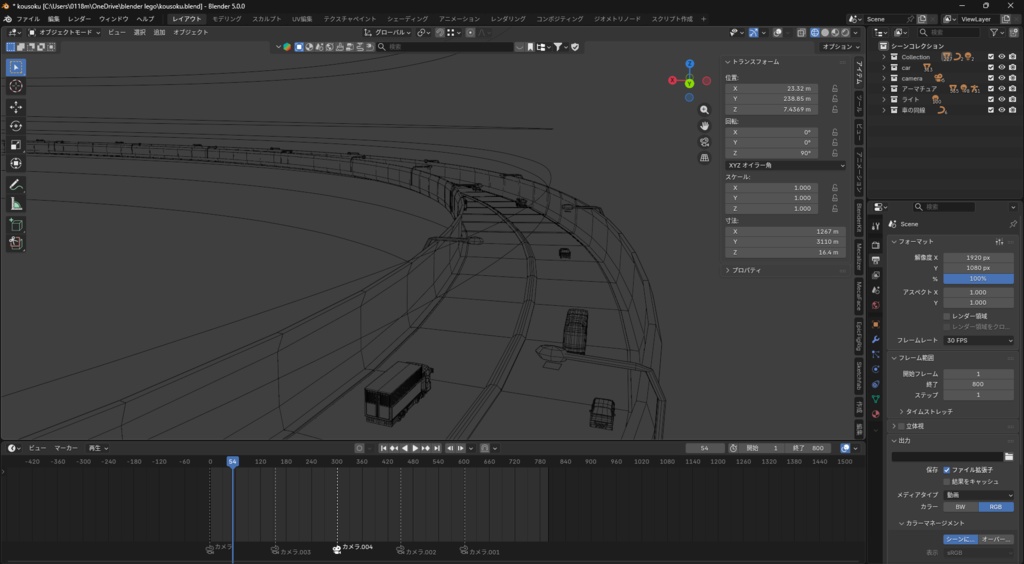
Task: Open the グローバル orientation dropdown
Action: tap(388, 33)
